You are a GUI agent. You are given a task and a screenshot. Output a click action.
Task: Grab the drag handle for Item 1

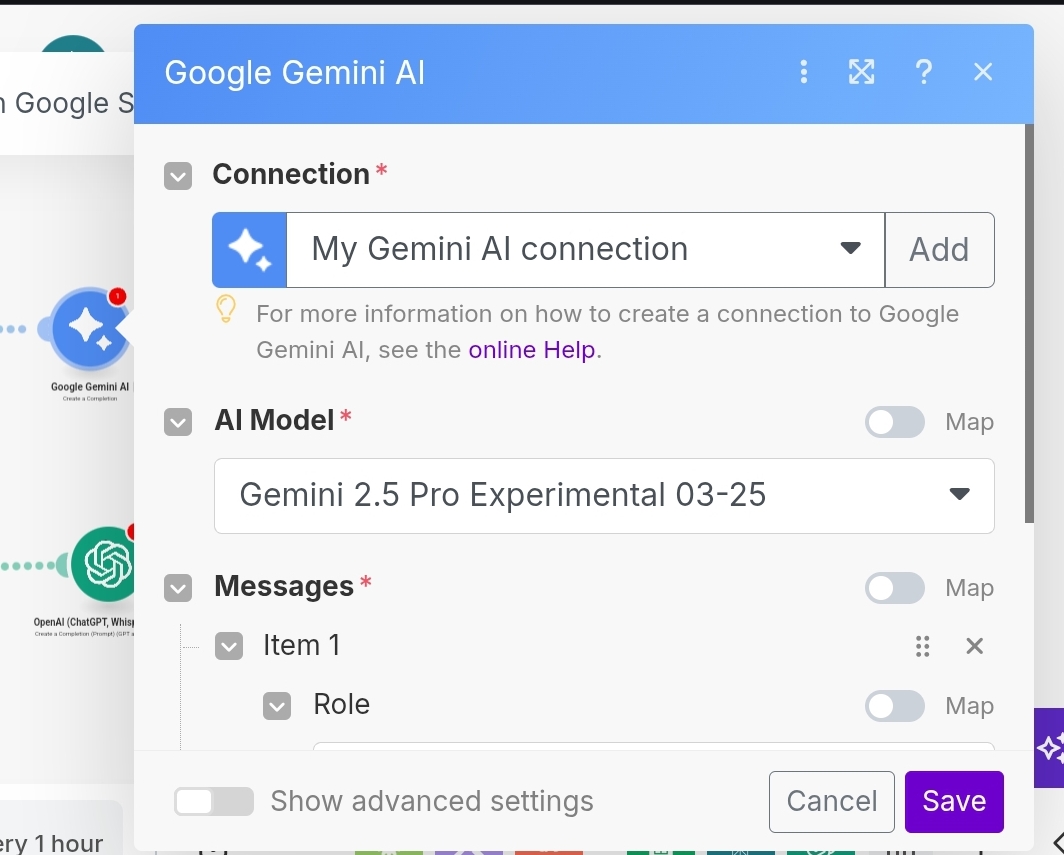(x=922, y=646)
